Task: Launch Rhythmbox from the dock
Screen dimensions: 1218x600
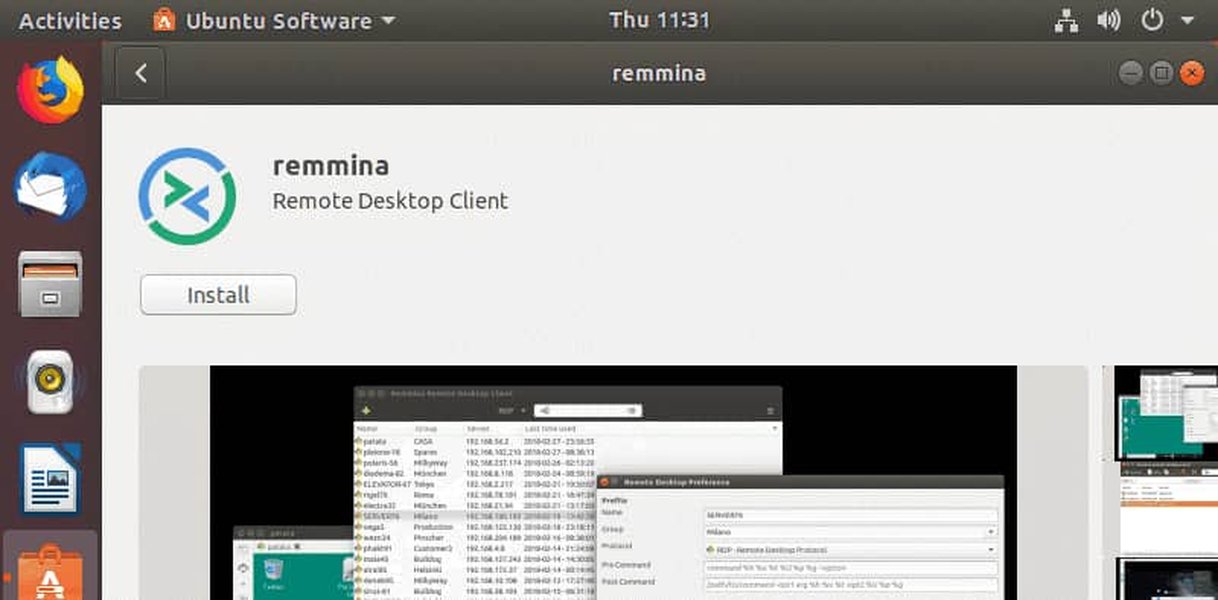Action: [50, 381]
